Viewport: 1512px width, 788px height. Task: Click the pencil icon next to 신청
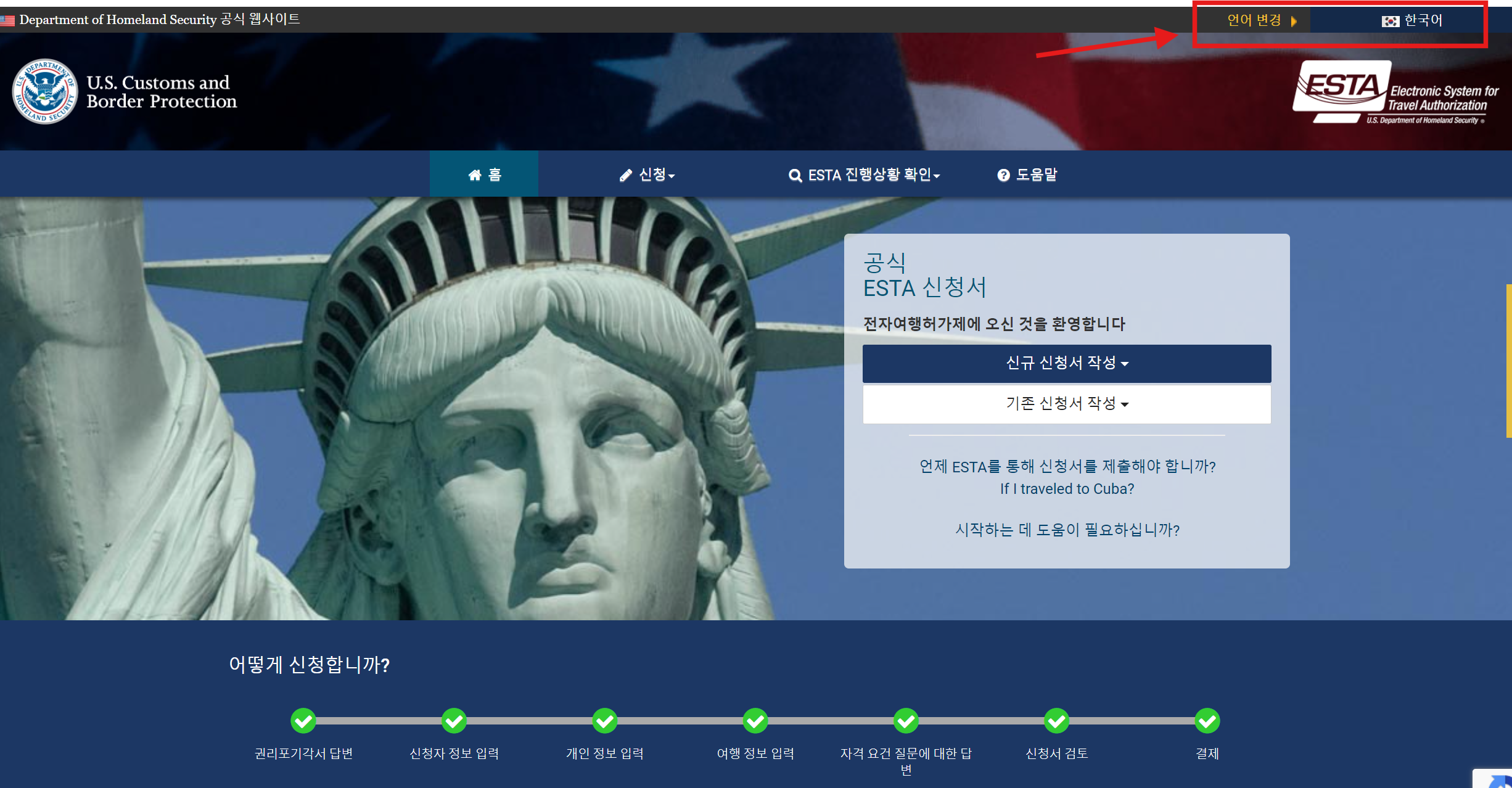coord(626,176)
